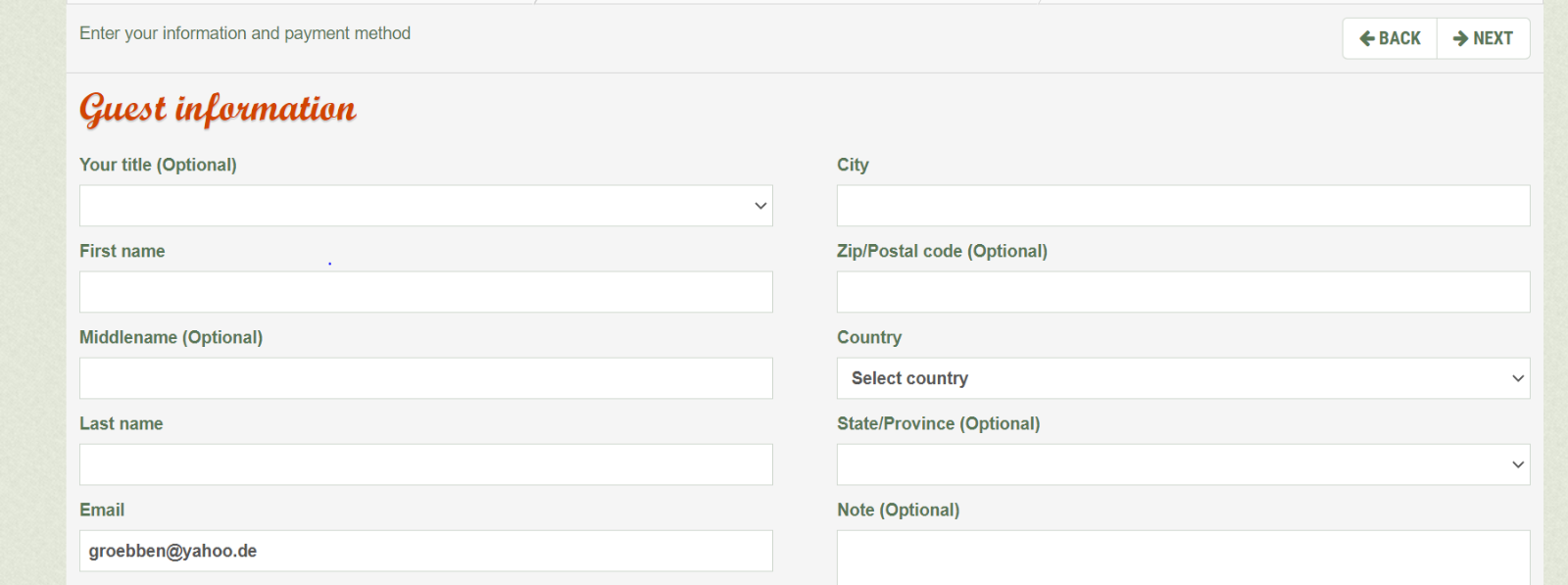
Task: Click the 'Guest information' heading
Action: tap(218, 109)
